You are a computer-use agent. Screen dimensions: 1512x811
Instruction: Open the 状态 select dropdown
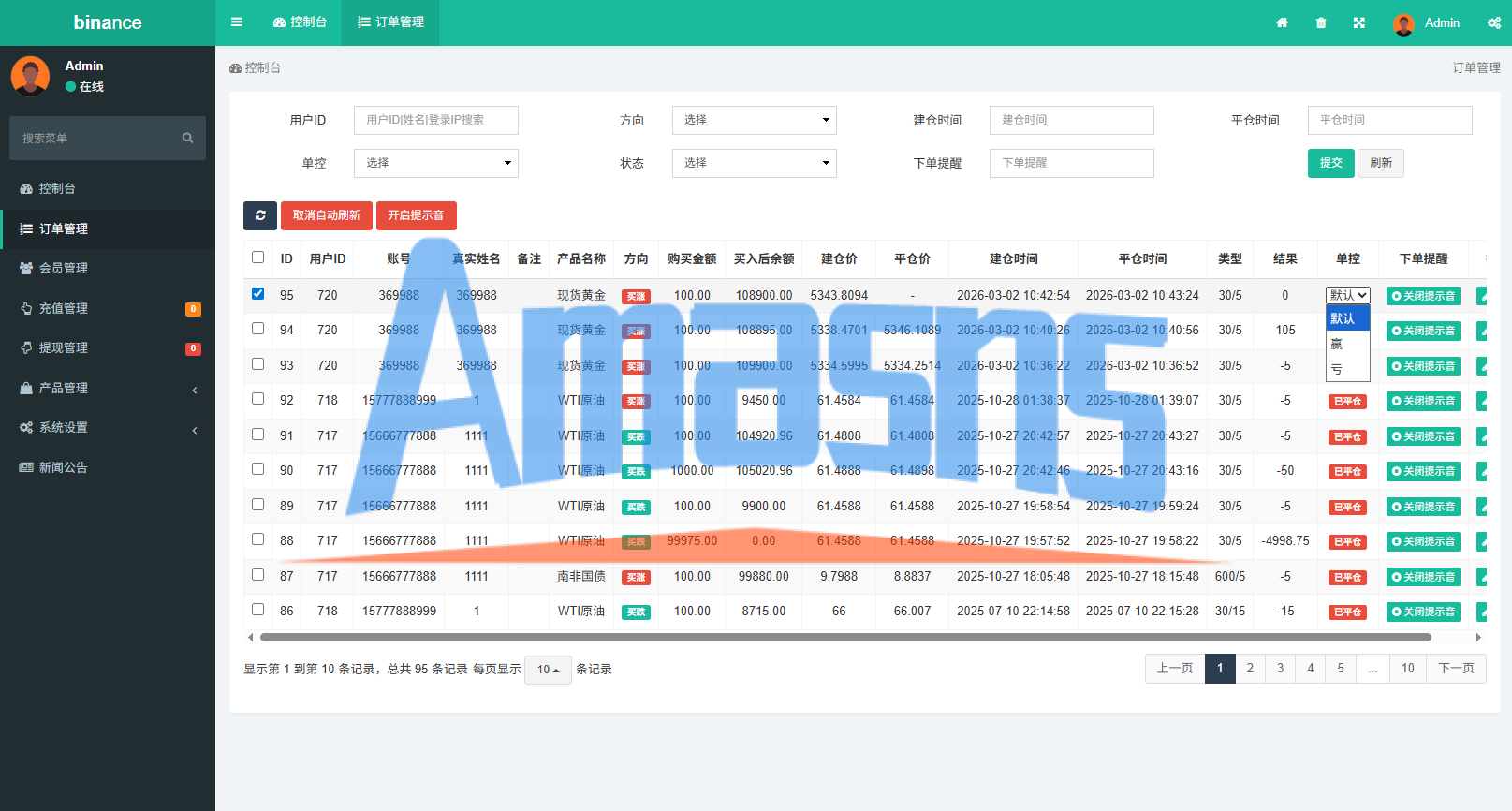(x=754, y=163)
